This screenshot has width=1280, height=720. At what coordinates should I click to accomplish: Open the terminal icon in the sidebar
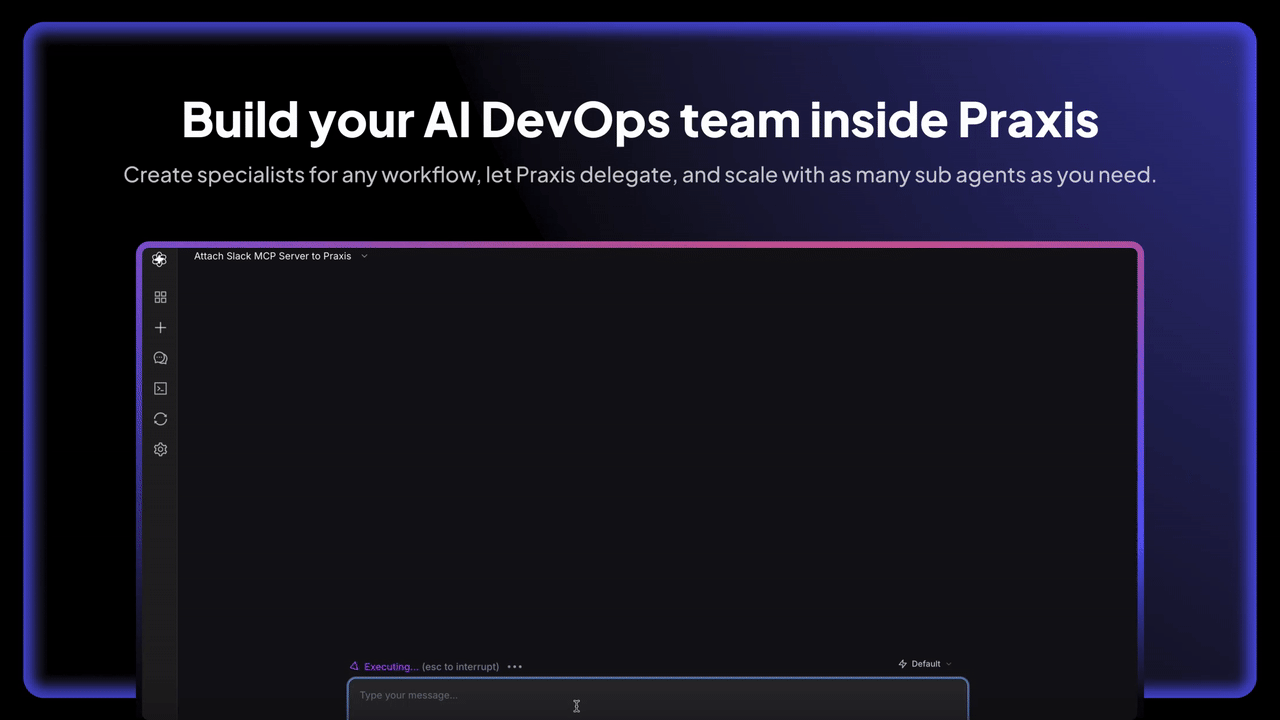pyautogui.click(x=160, y=389)
